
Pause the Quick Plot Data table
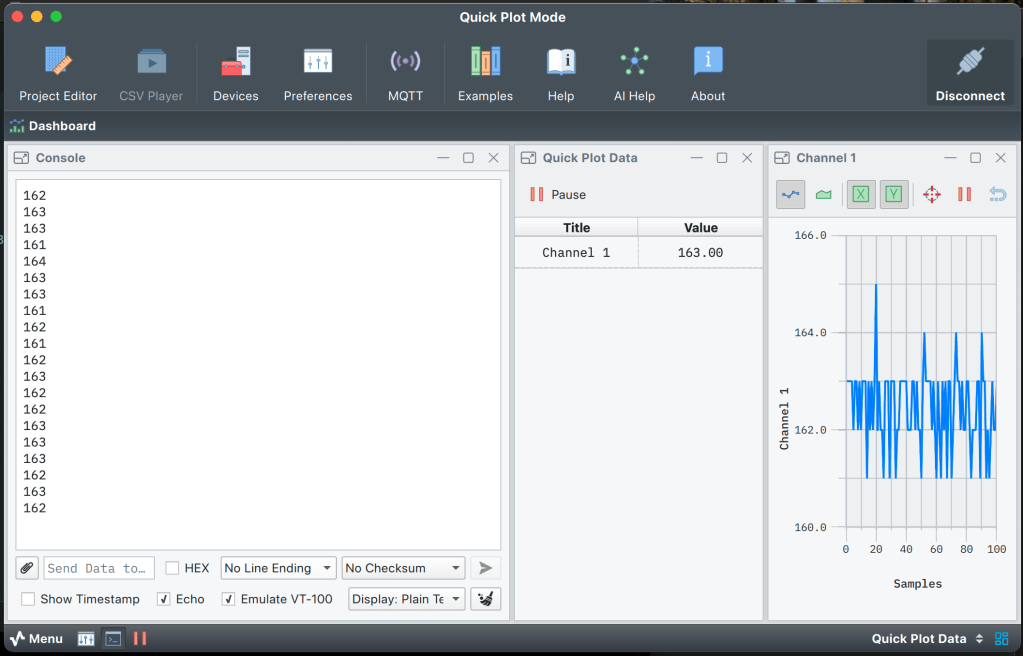pyautogui.click(x=558, y=195)
